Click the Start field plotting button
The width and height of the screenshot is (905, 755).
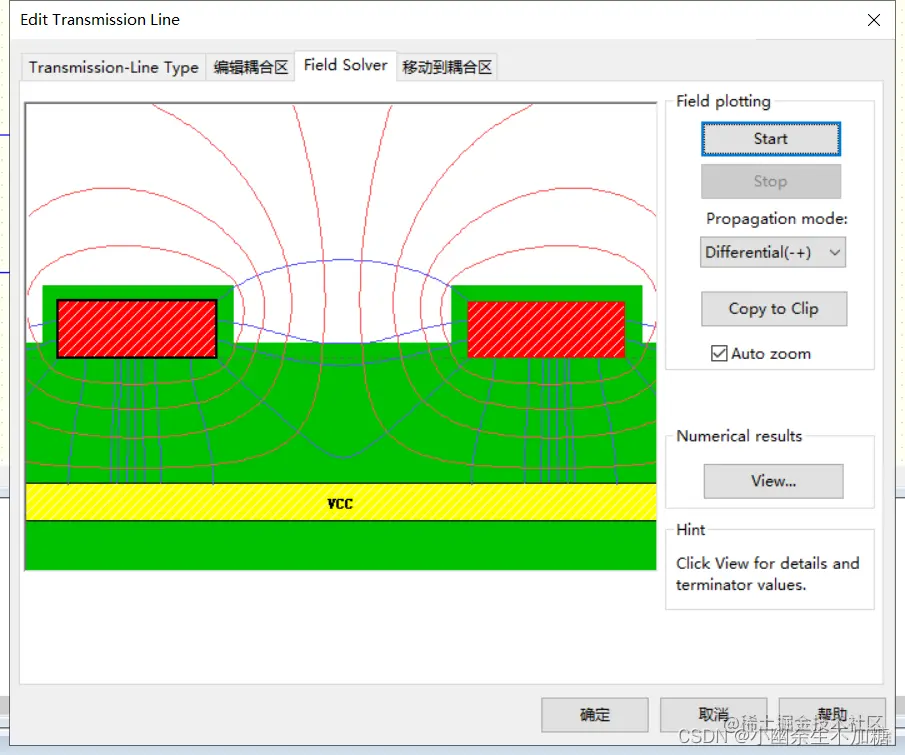point(771,139)
